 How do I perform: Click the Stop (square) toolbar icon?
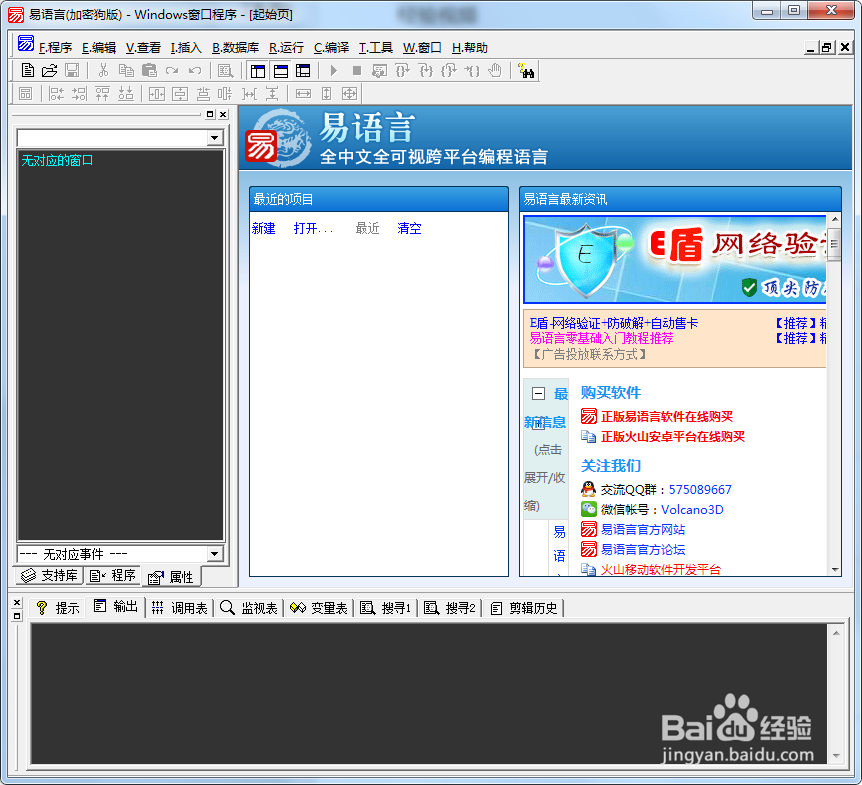click(x=357, y=70)
